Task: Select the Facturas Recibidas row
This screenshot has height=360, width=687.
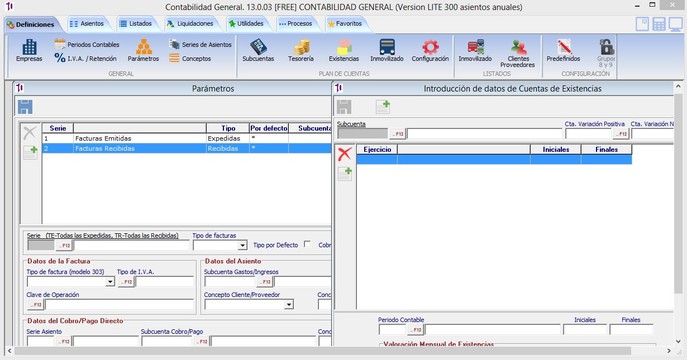Action: click(x=187, y=148)
